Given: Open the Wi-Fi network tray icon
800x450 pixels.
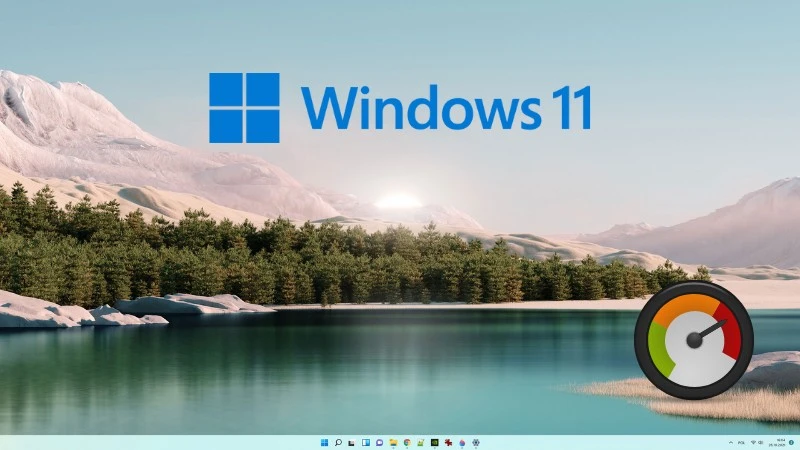Looking at the screenshot, I should click(754, 442).
